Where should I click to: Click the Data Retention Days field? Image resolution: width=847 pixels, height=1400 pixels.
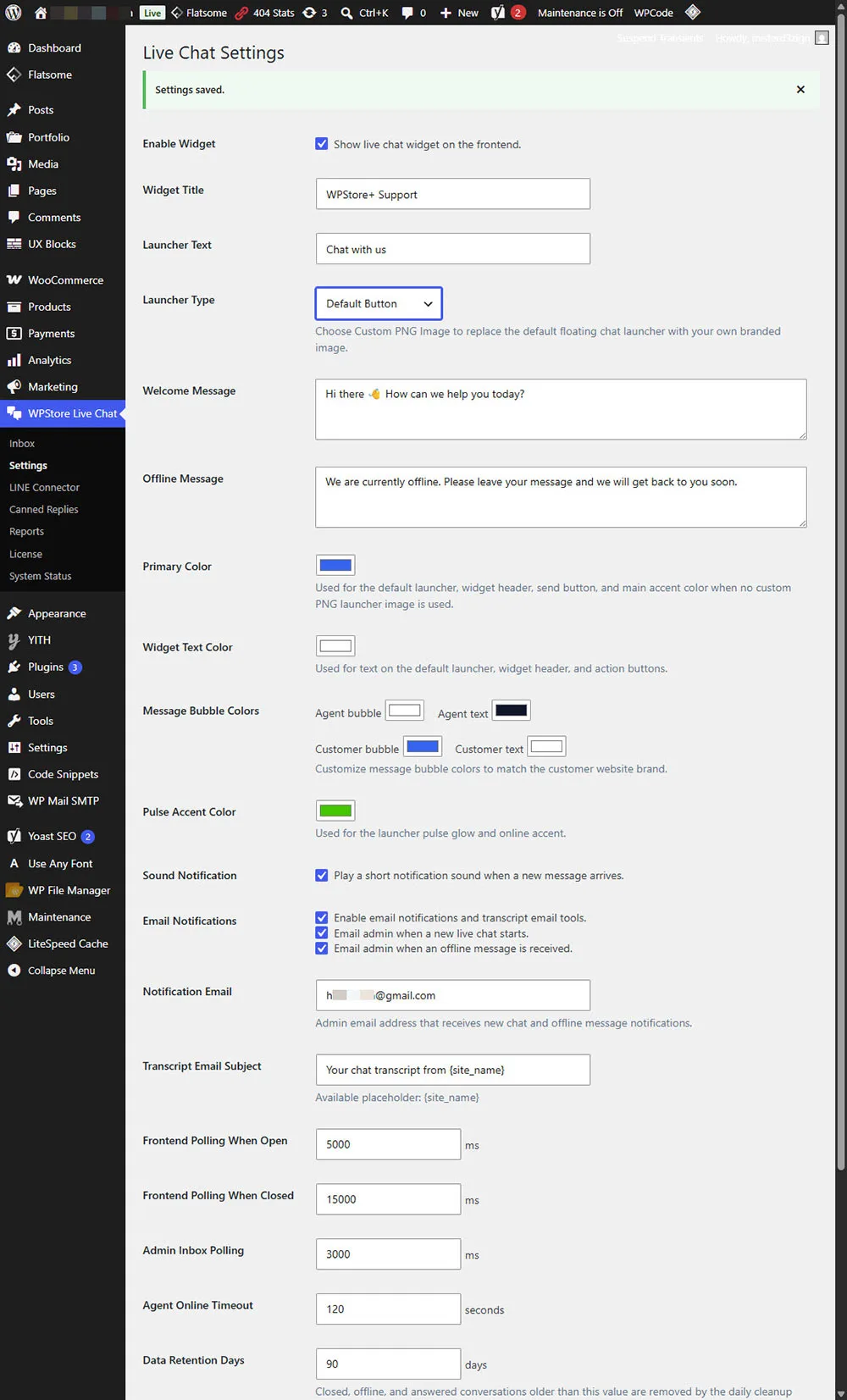tap(388, 1364)
